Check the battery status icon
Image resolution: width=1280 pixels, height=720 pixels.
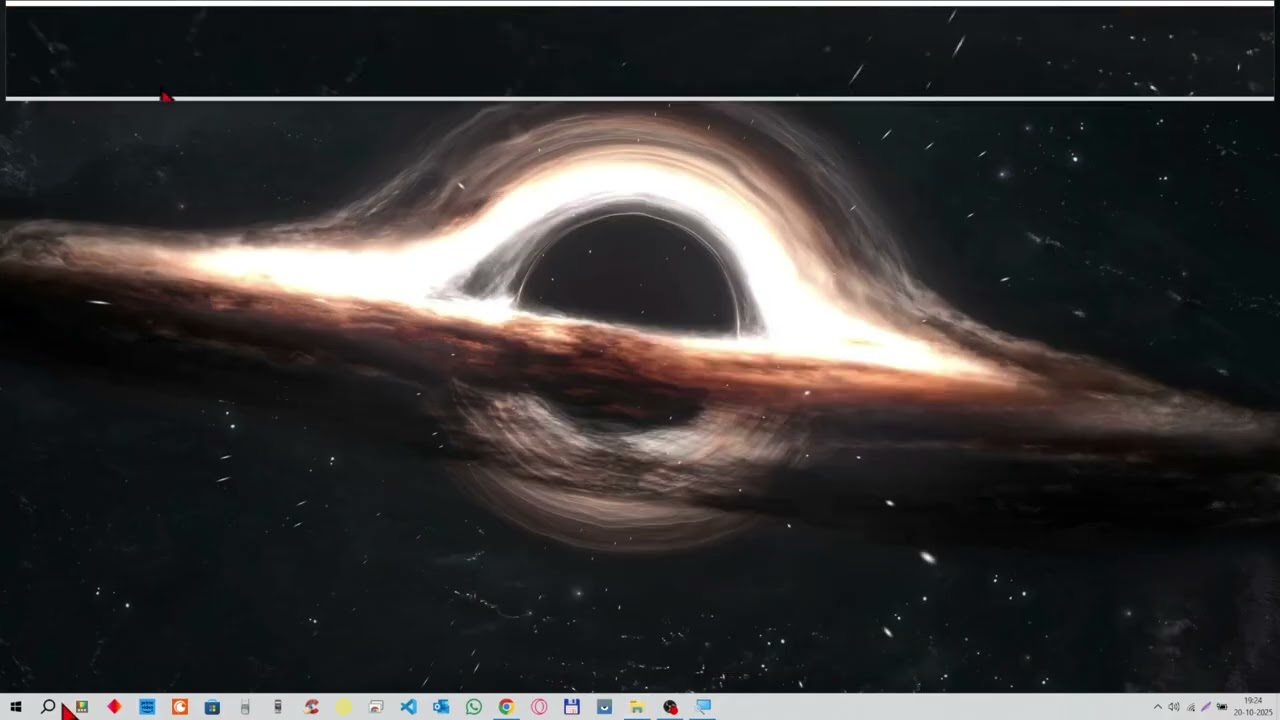pos(1222,707)
